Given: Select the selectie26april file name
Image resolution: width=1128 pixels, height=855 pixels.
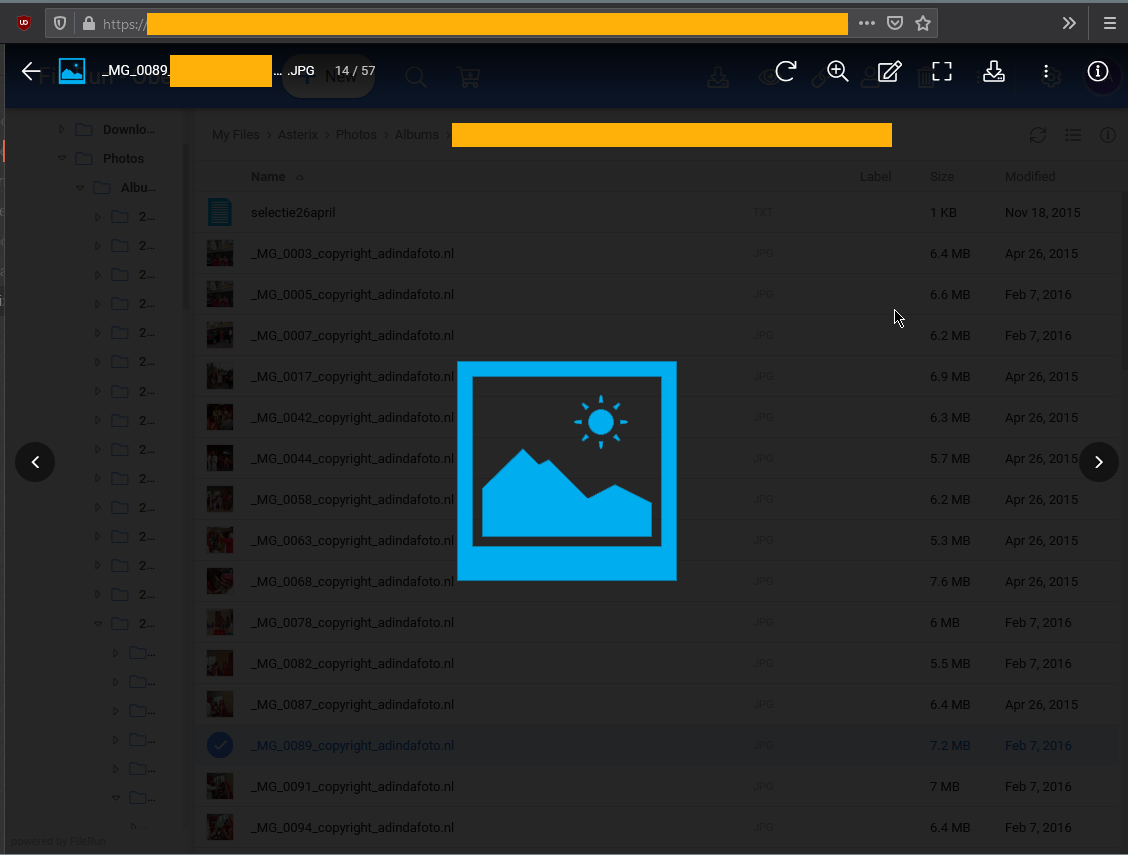Looking at the screenshot, I should tap(293, 213).
